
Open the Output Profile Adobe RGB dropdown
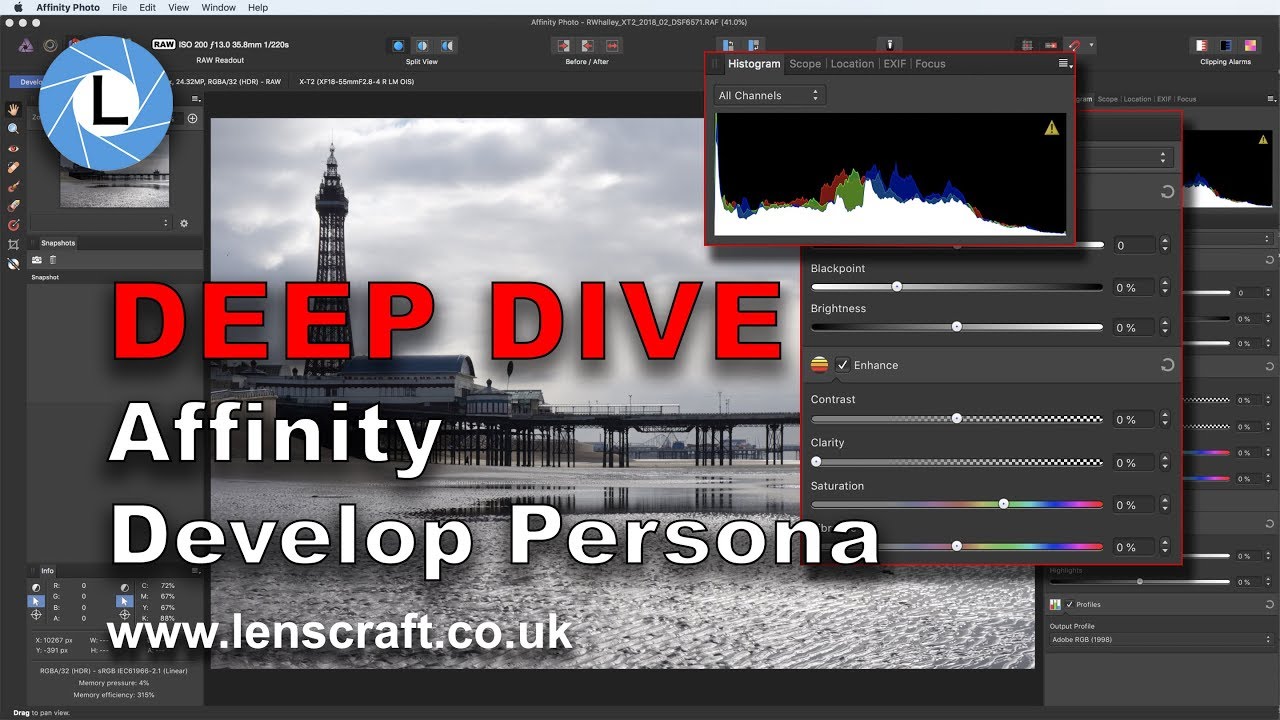1163,639
